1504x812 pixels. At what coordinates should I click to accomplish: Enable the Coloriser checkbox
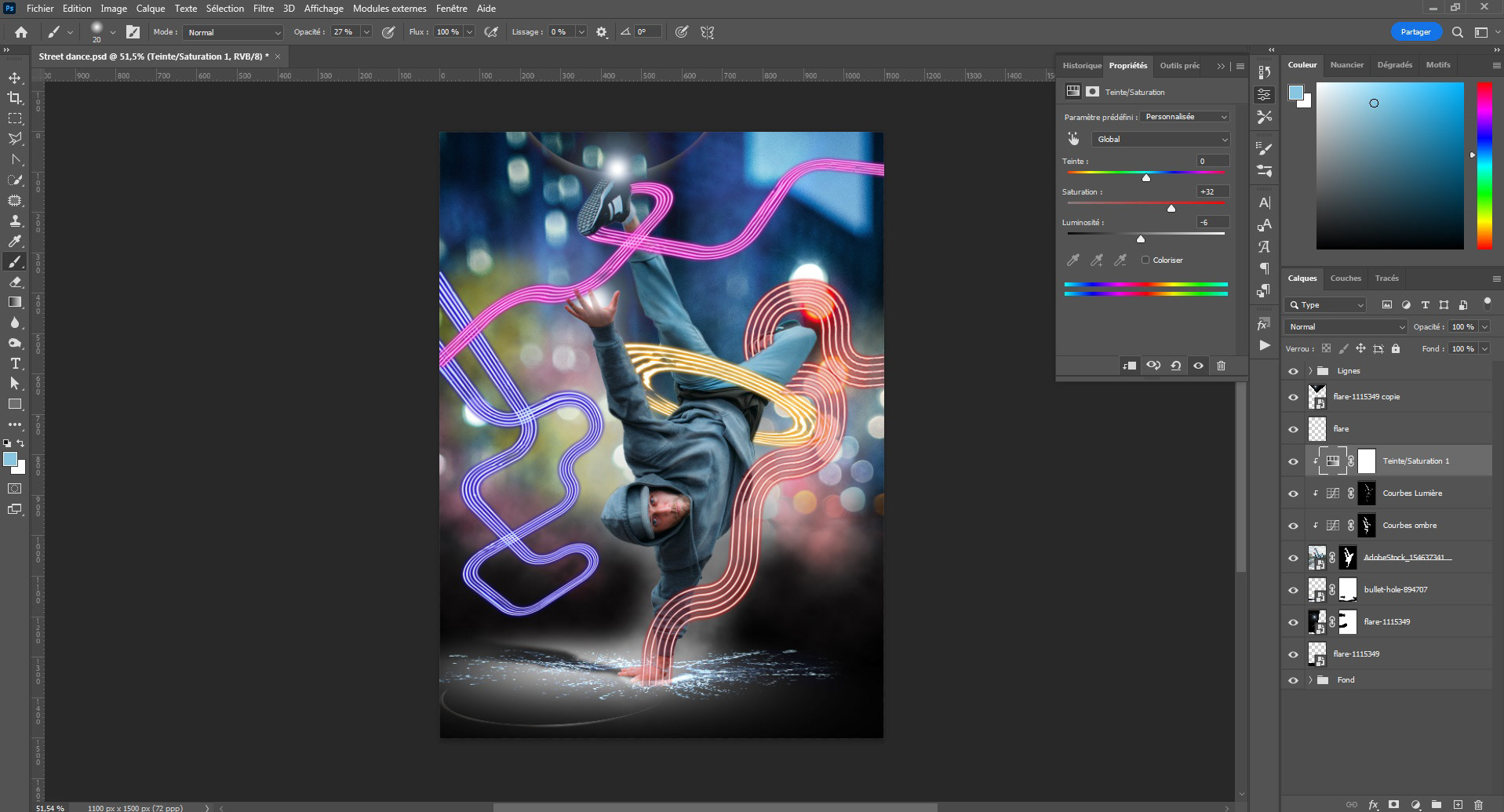(1145, 260)
